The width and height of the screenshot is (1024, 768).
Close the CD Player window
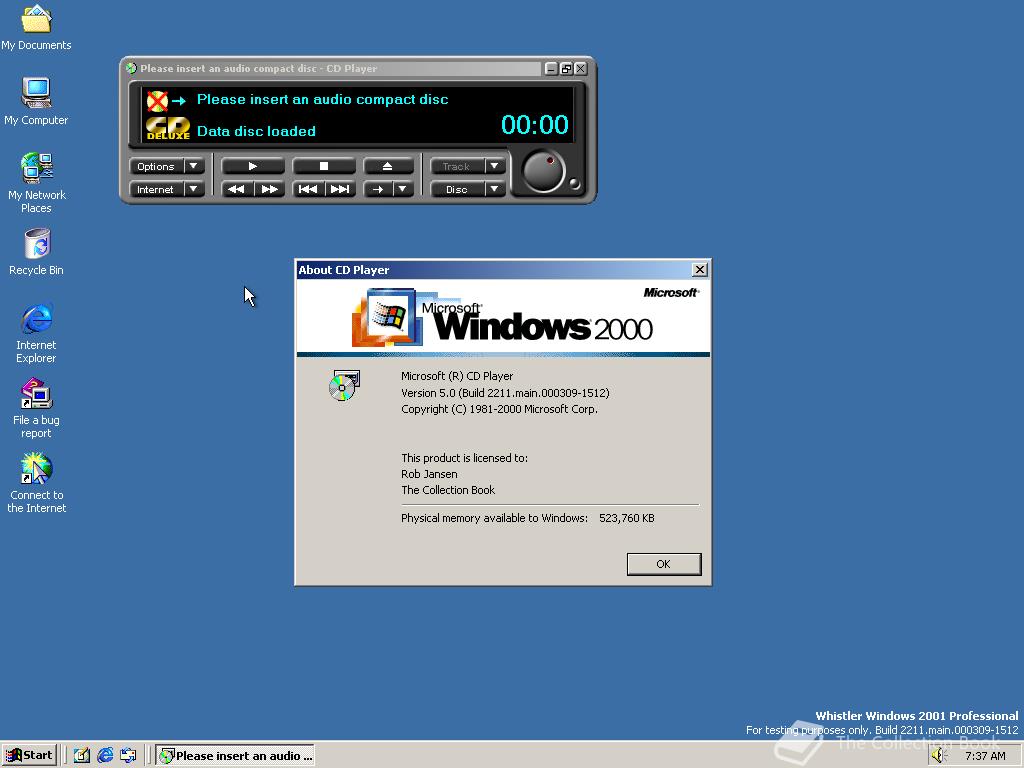coord(581,69)
